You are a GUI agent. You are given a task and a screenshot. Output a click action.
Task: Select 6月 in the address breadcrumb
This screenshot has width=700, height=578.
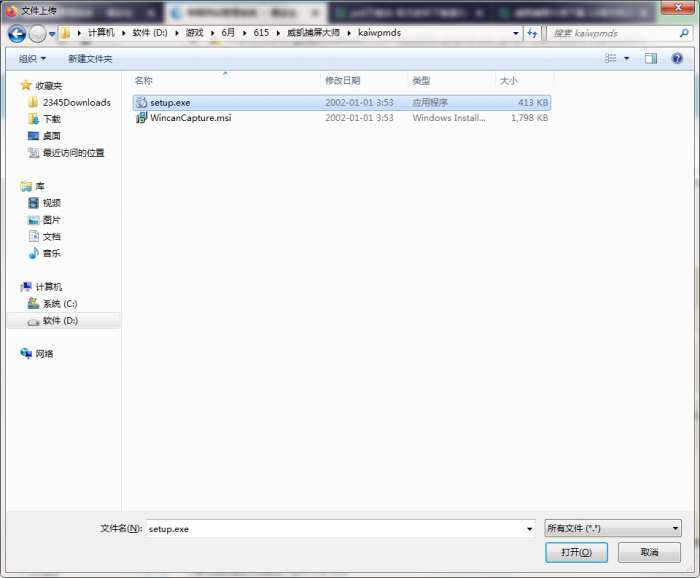point(228,33)
